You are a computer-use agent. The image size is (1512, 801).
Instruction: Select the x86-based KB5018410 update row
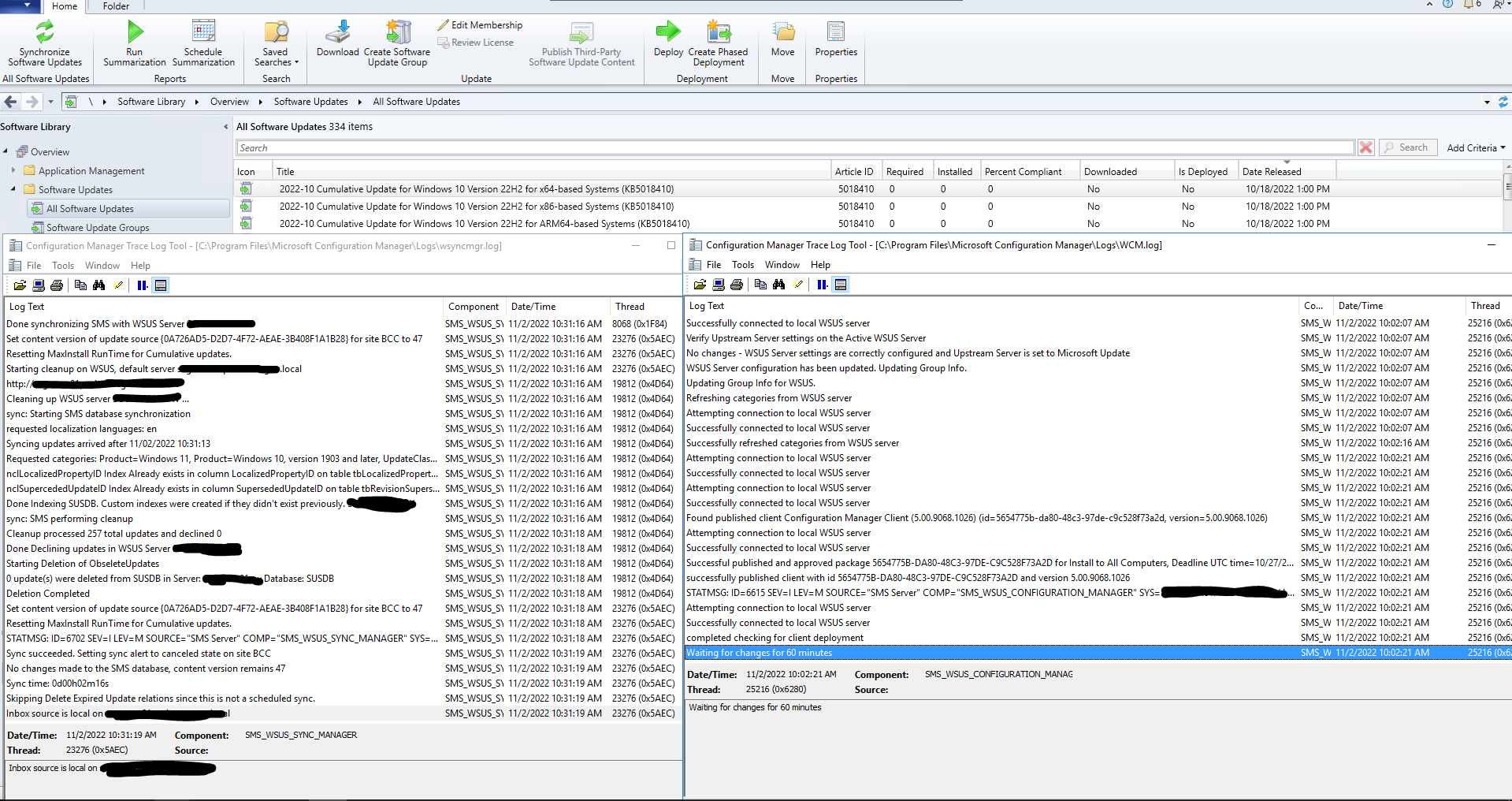point(868,207)
